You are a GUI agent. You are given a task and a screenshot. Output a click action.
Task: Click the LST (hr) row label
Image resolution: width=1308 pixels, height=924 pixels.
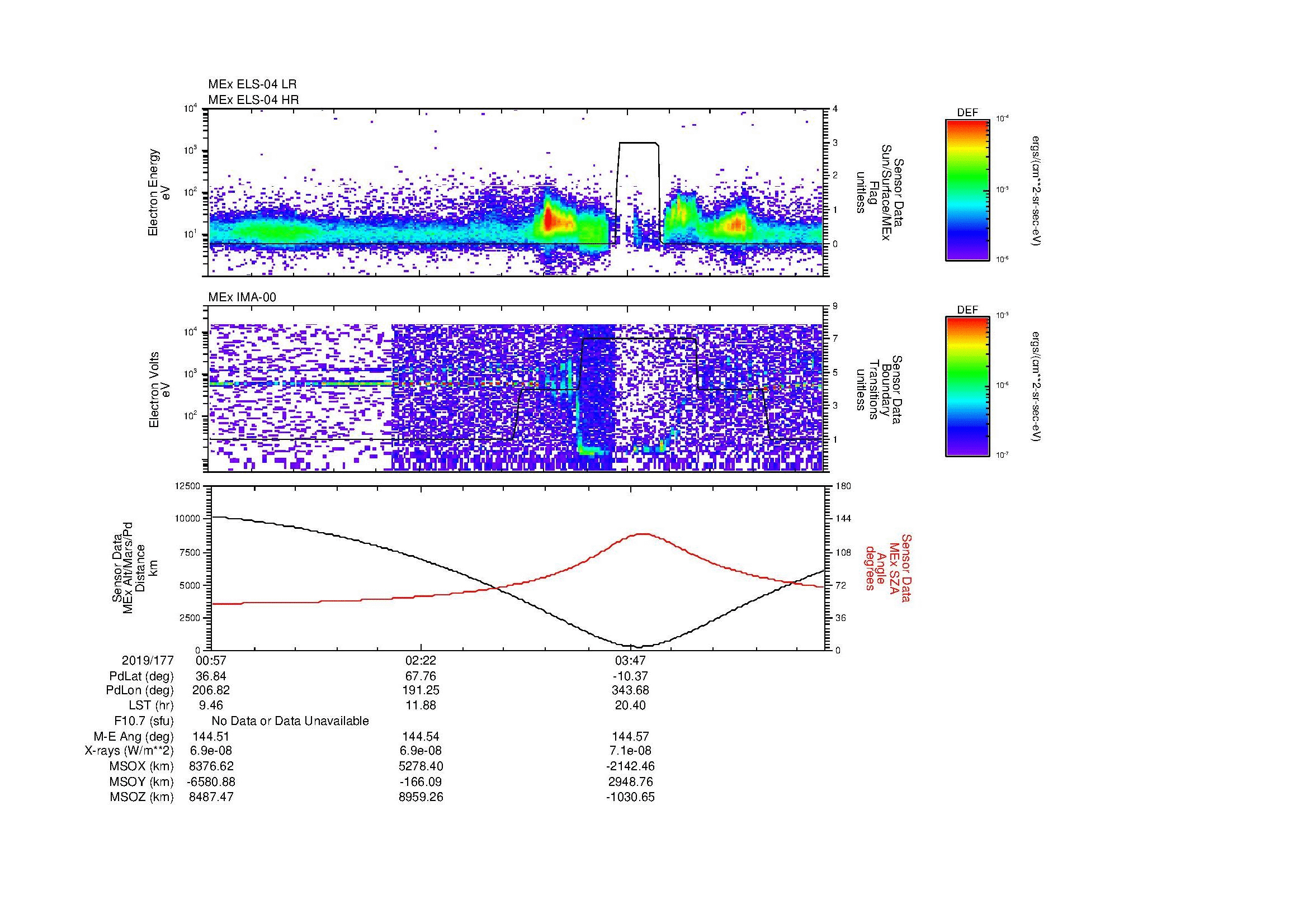(152, 705)
